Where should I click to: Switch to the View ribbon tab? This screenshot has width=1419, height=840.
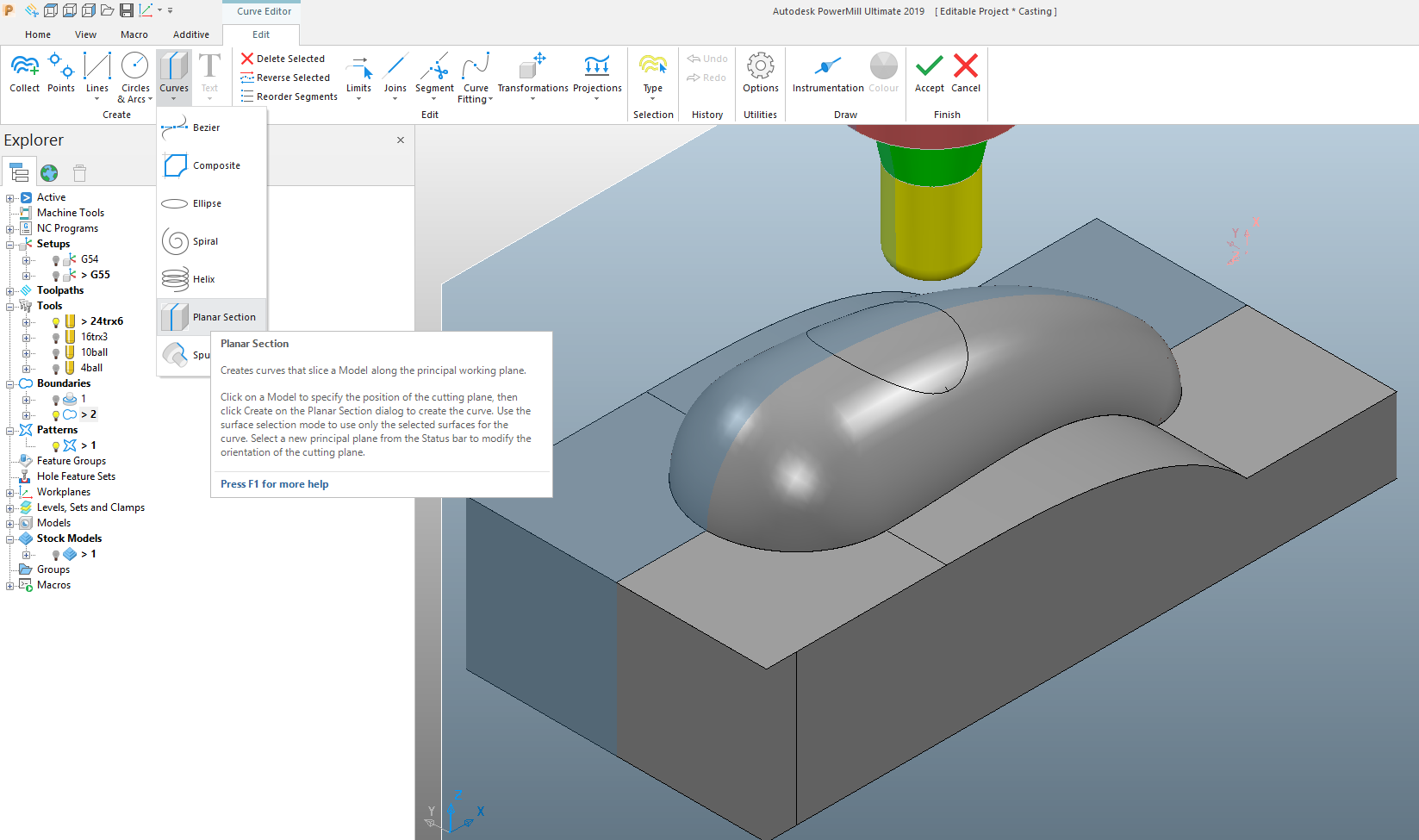(85, 34)
